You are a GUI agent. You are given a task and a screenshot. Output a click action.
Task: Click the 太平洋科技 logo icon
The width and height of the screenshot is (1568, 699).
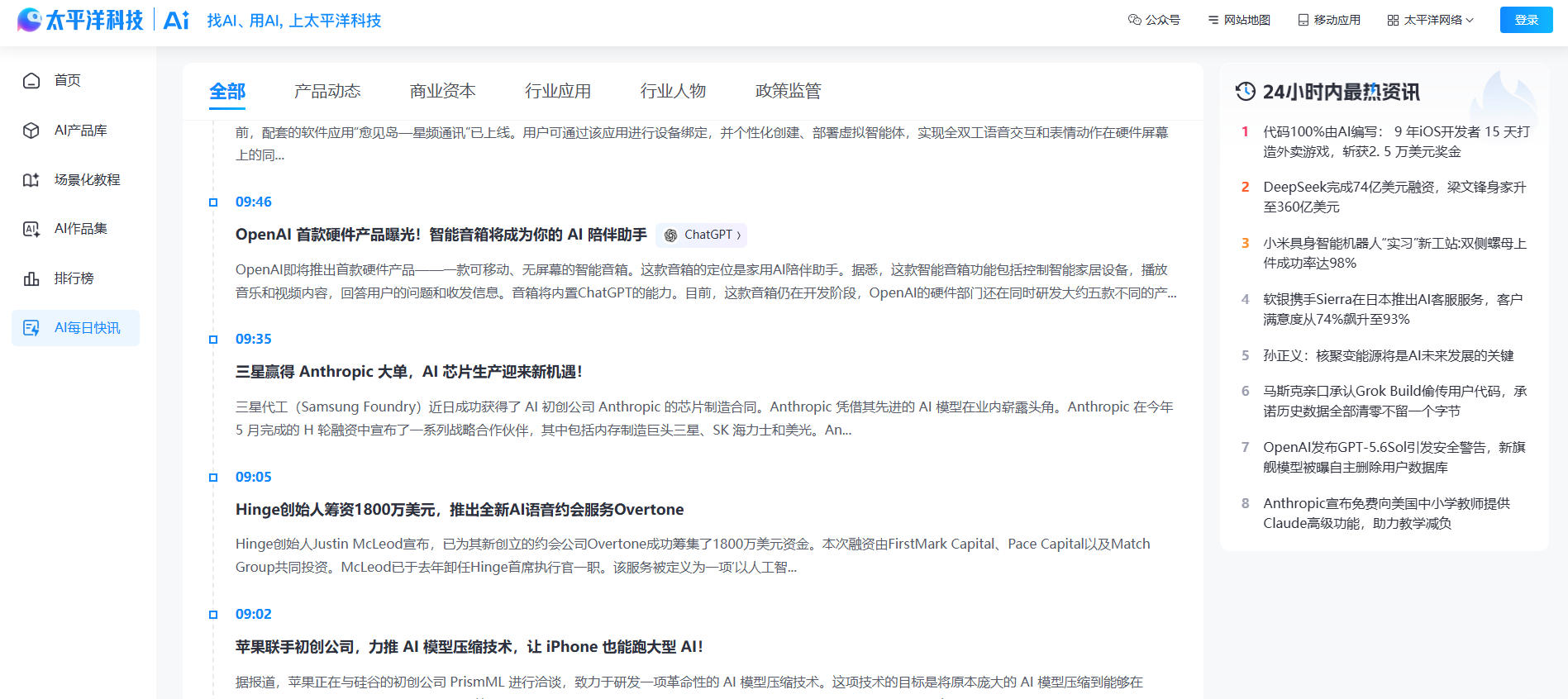pos(30,20)
